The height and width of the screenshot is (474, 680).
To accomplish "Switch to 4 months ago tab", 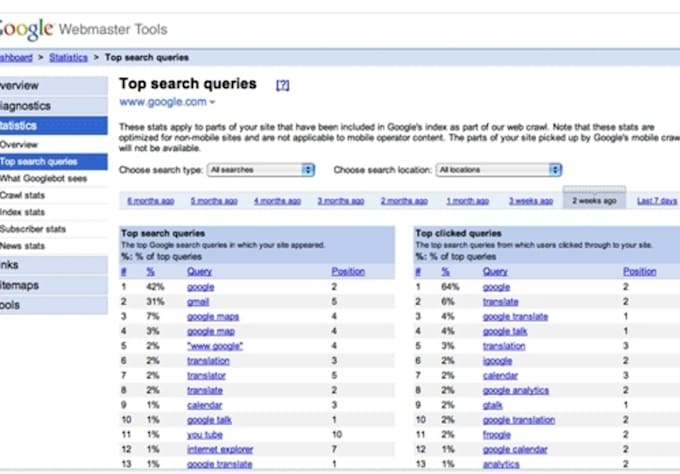I will coord(277,201).
